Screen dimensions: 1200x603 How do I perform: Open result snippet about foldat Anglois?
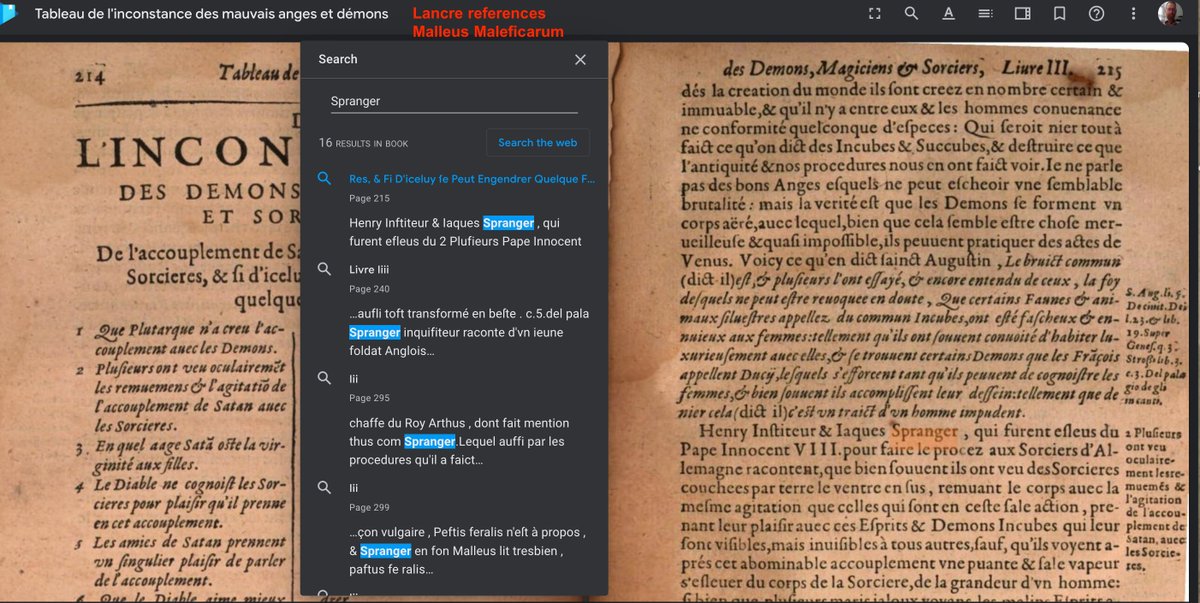pyautogui.click(x=469, y=332)
